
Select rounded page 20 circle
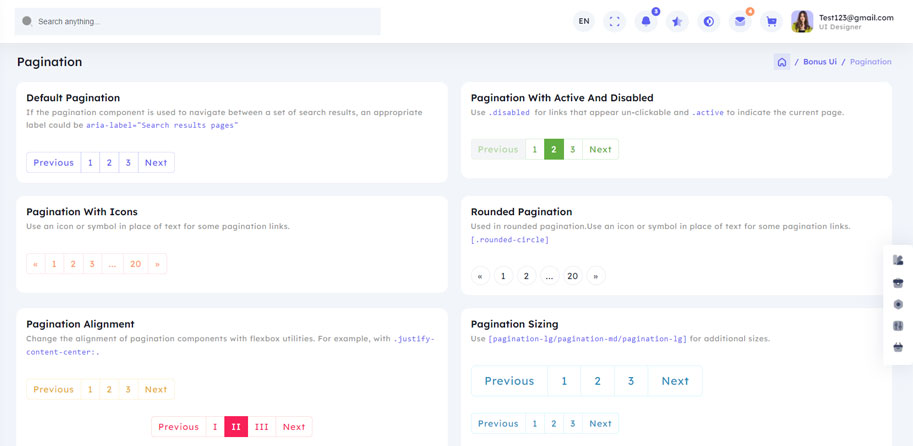(x=572, y=276)
